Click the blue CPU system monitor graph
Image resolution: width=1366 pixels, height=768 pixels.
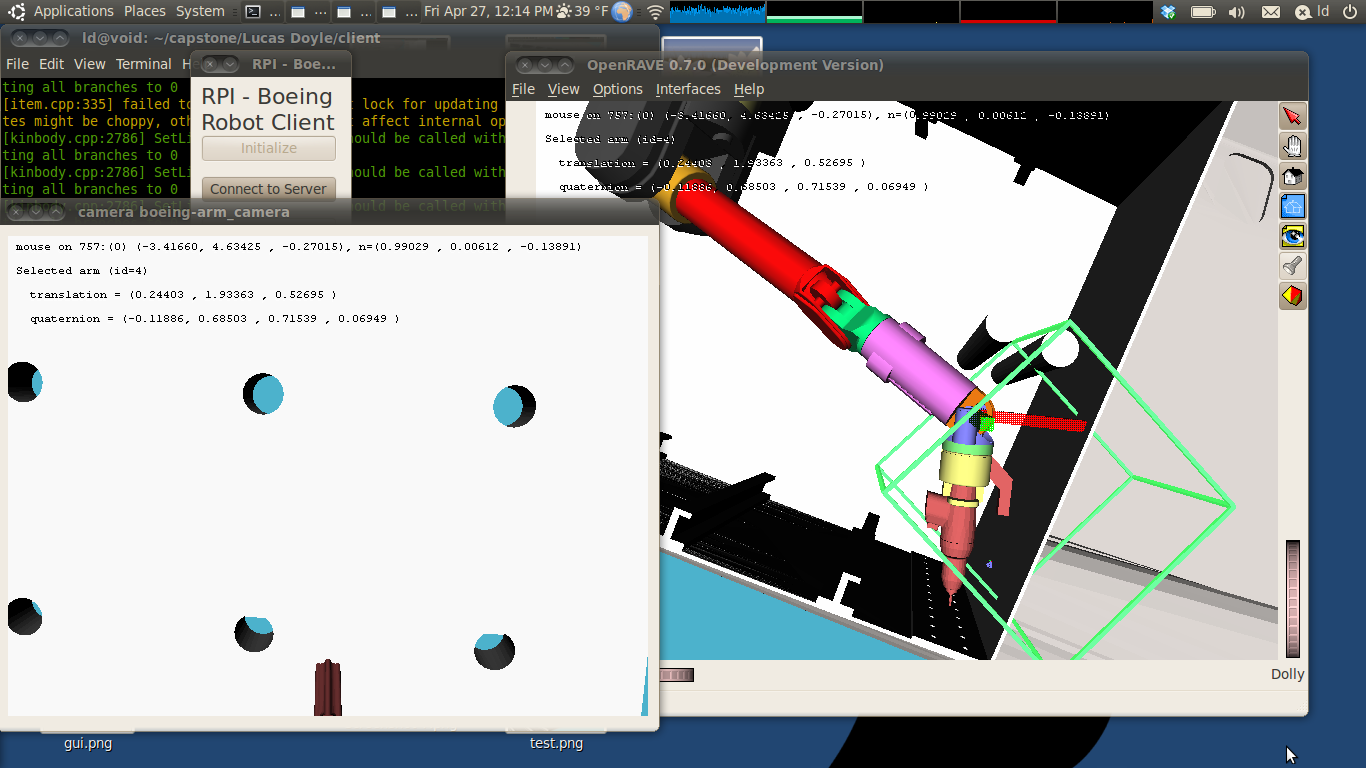point(717,12)
